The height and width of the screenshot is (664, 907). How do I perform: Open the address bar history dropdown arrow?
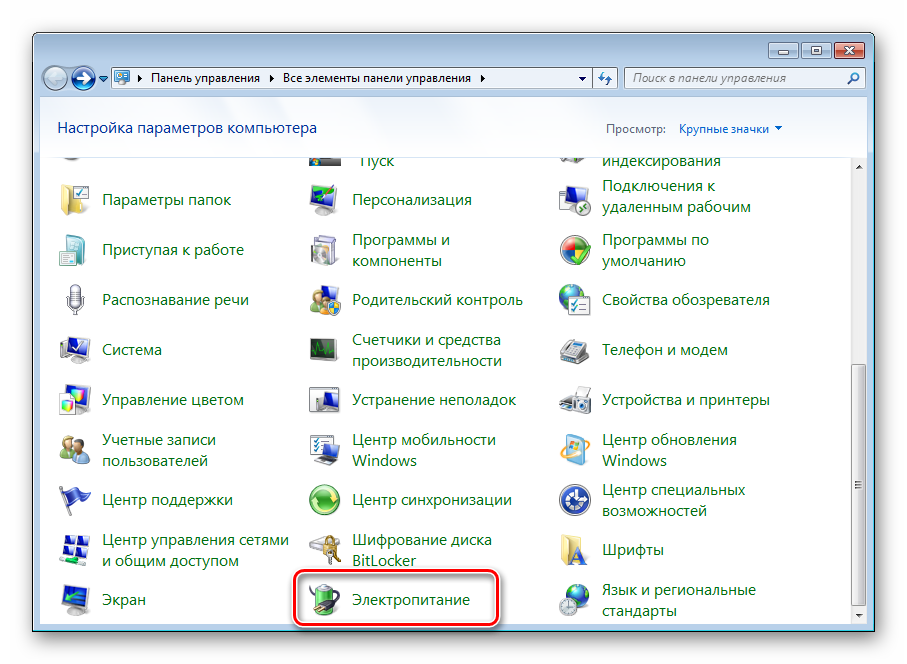point(583,78)
